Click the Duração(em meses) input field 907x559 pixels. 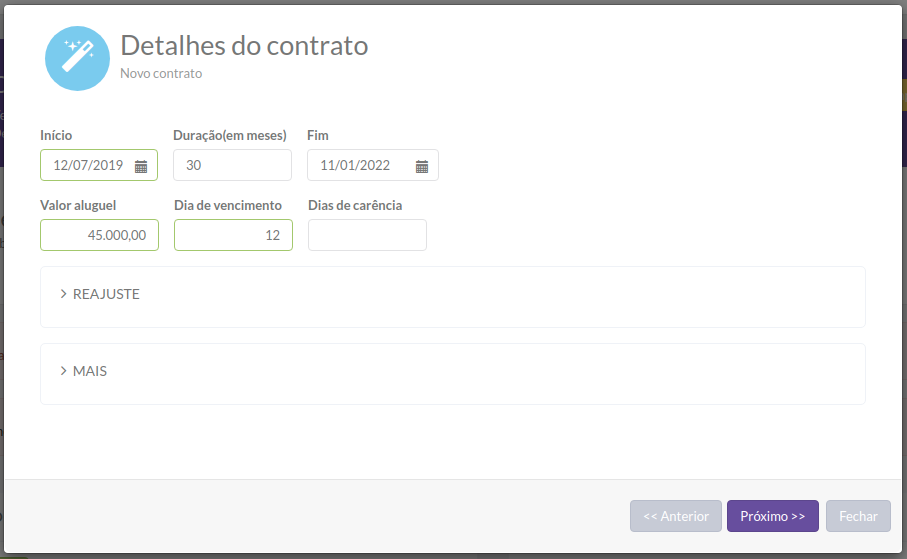[x=233, y=165]
